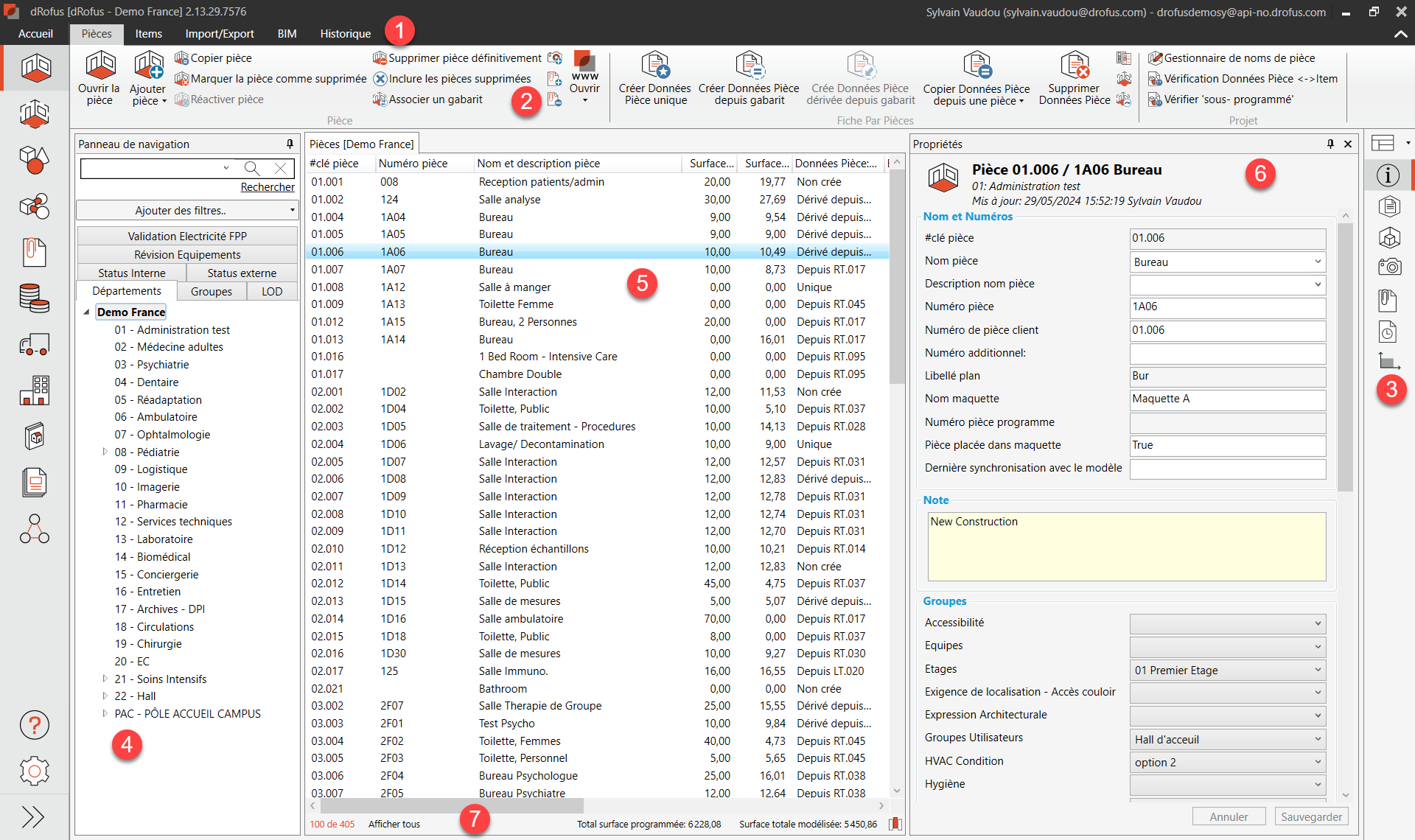
Task: Click the Sauvegarder button
Action: [x=1310, y=816]
